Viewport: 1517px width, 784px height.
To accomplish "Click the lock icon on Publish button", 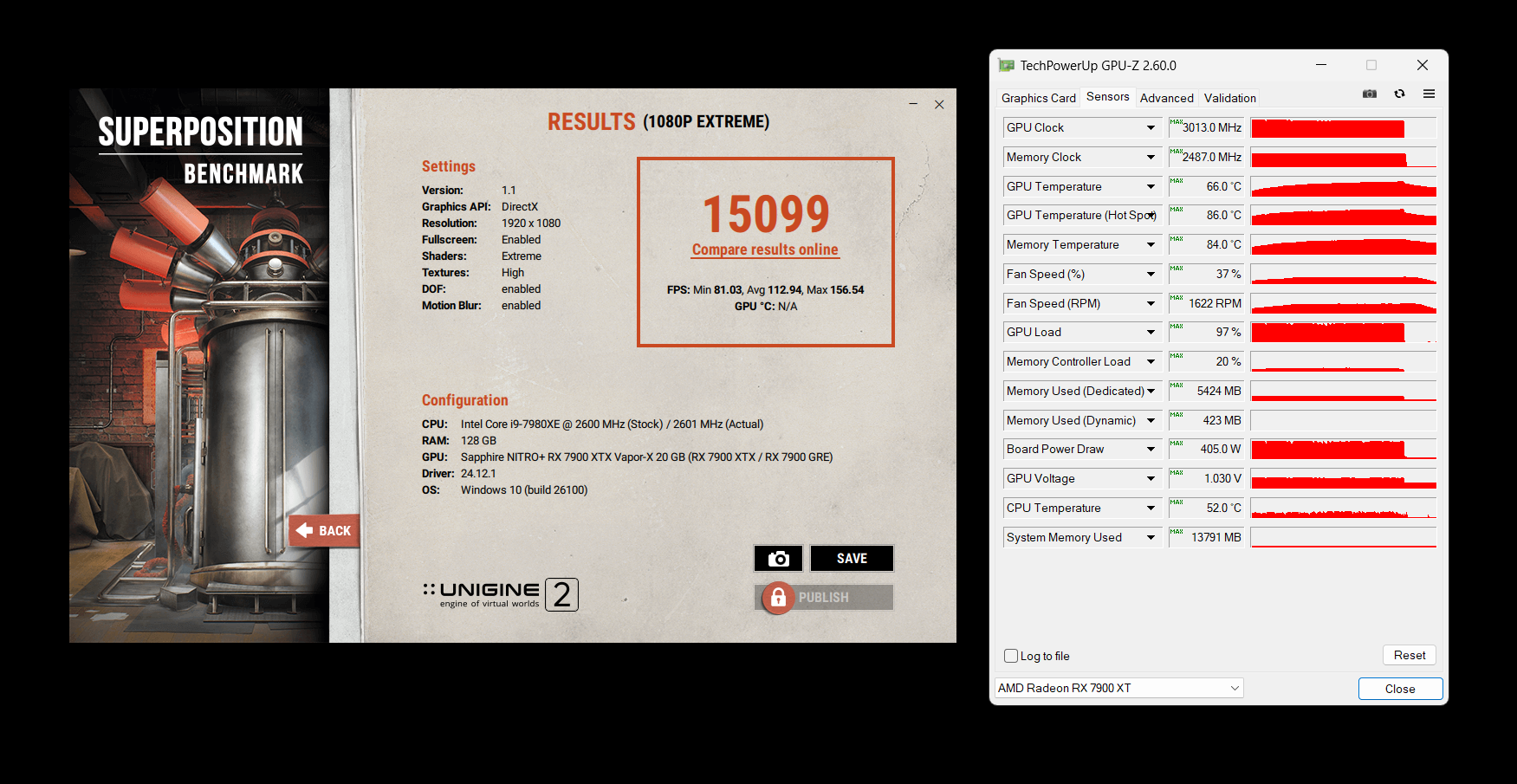I will (x=778, y=598).
